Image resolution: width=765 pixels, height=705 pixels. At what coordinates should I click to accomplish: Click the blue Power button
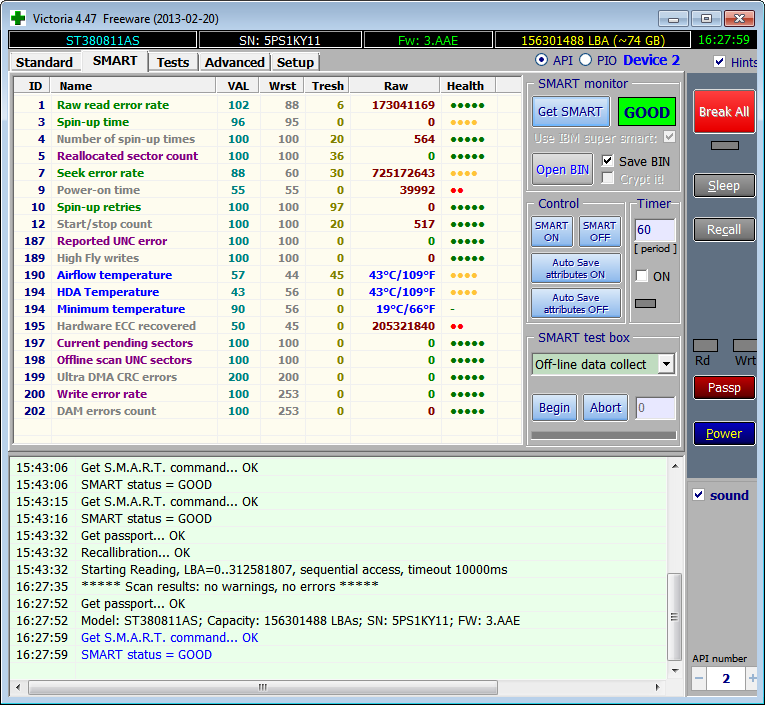coord(724,433)
